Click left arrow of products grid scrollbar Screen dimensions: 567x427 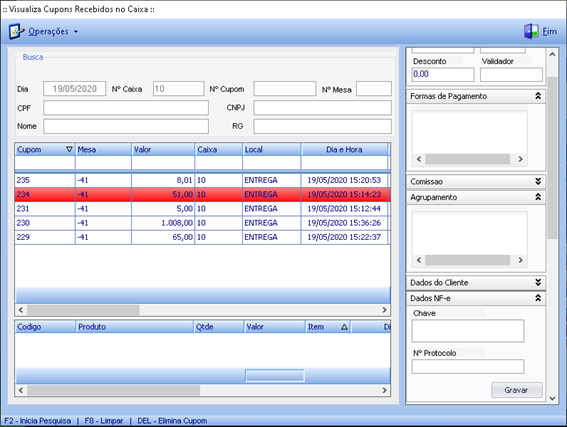coord(21,390)
